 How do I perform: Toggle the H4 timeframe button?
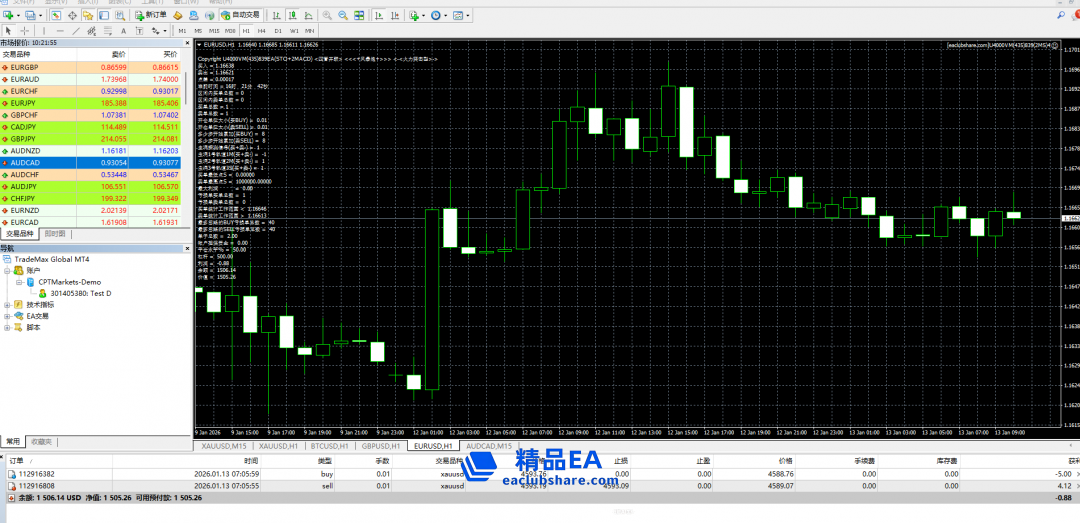[262, 31]
